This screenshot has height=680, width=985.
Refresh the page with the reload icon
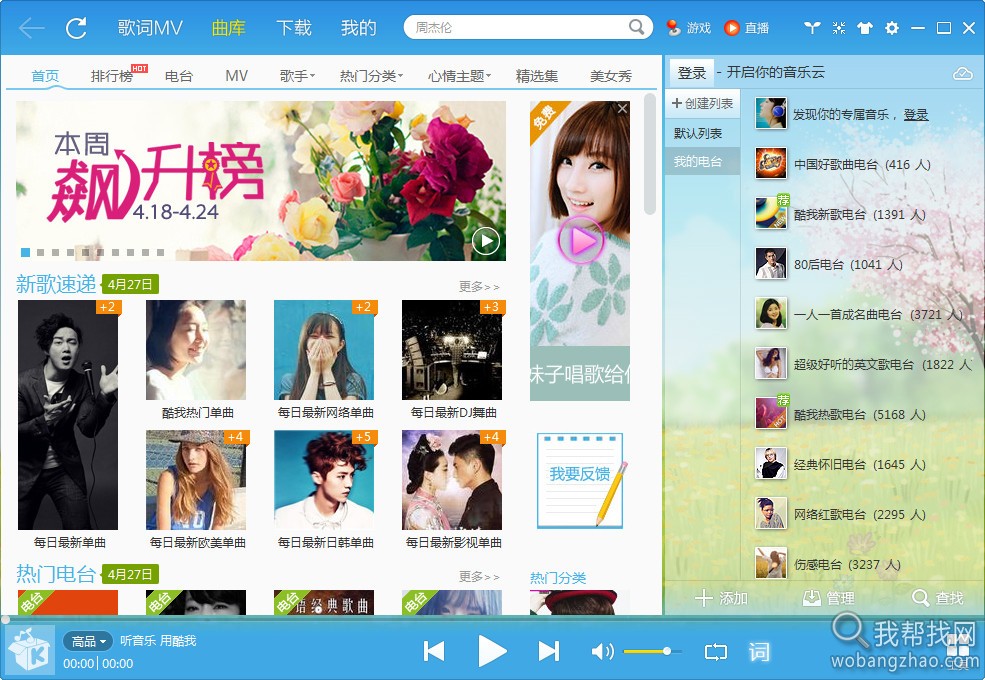(x=77, y=28)
